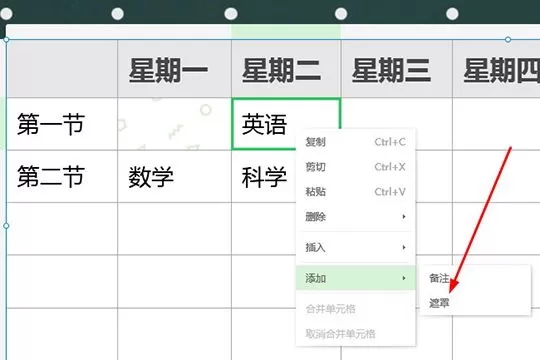
Task: Click the top-left table resize handle
Action: click(6, 40)
